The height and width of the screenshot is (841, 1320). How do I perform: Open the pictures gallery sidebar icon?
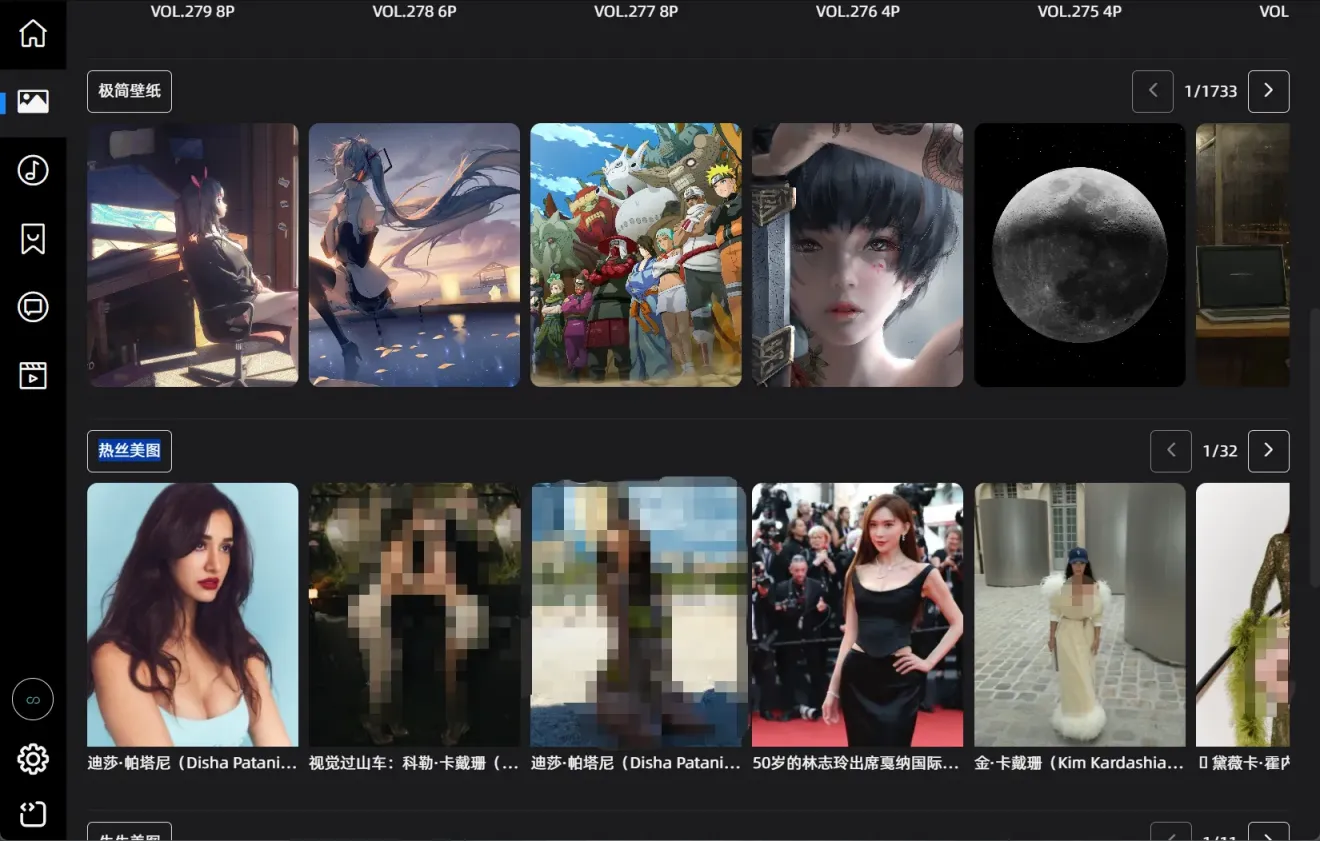33,101
